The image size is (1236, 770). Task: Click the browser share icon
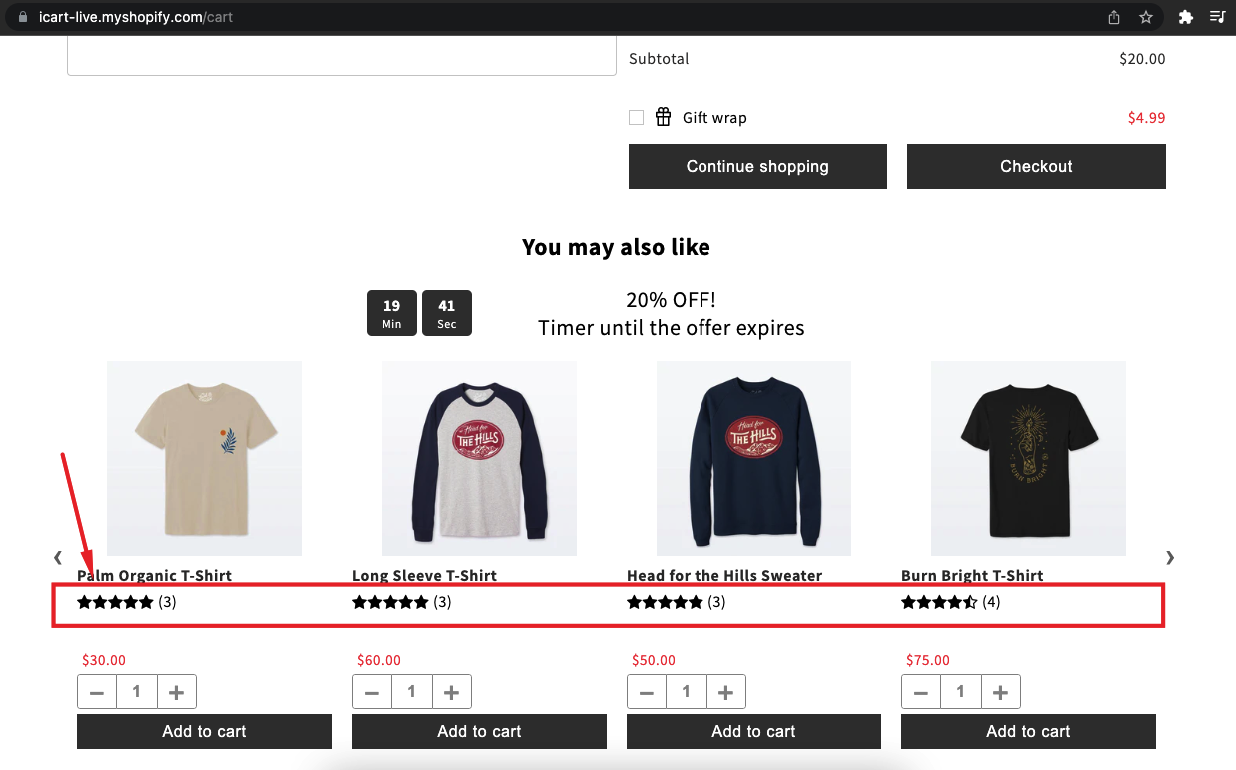1114,17
